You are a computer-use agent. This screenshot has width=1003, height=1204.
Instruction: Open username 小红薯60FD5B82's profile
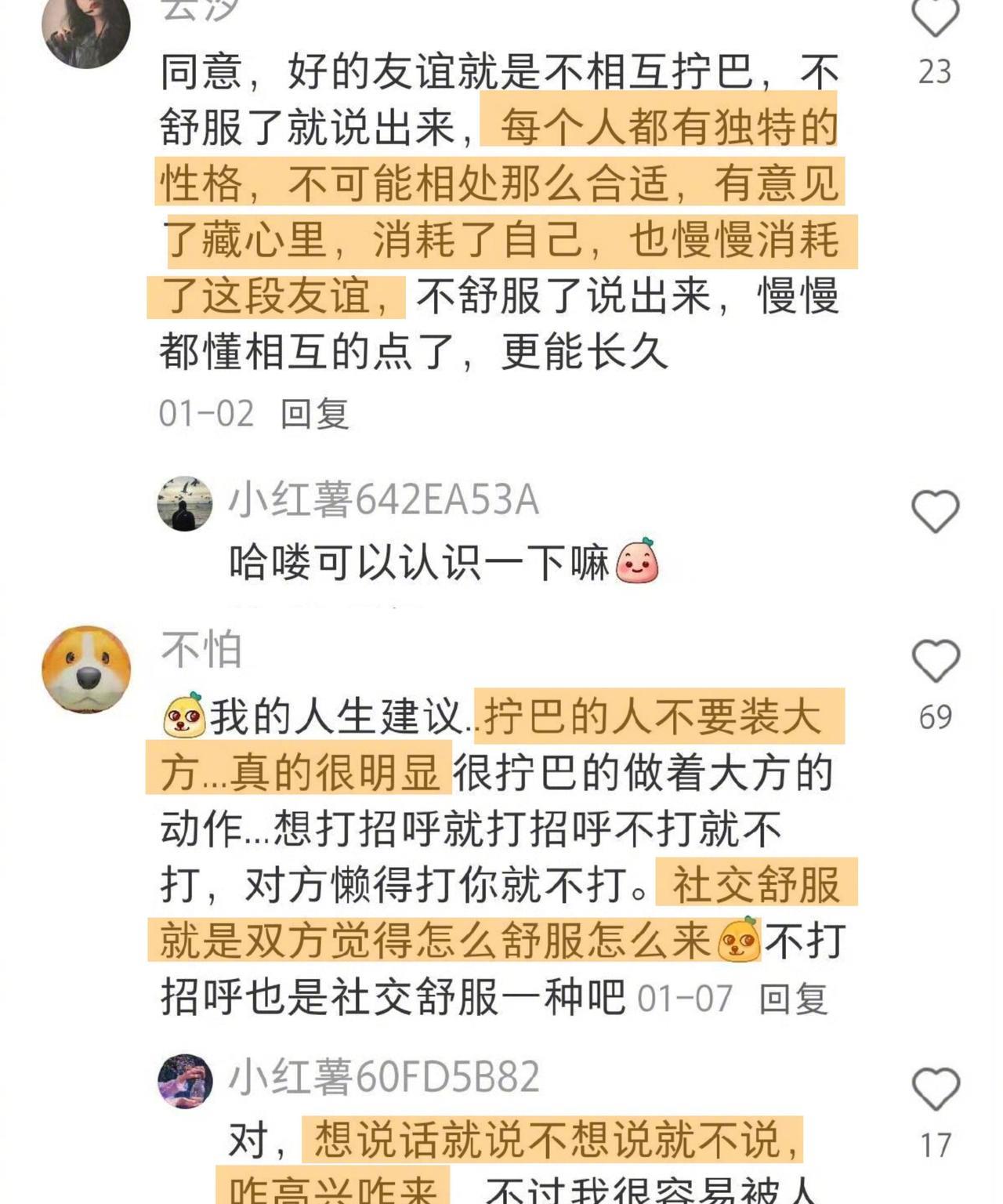pyautogui.click(x=384, y=1077)
